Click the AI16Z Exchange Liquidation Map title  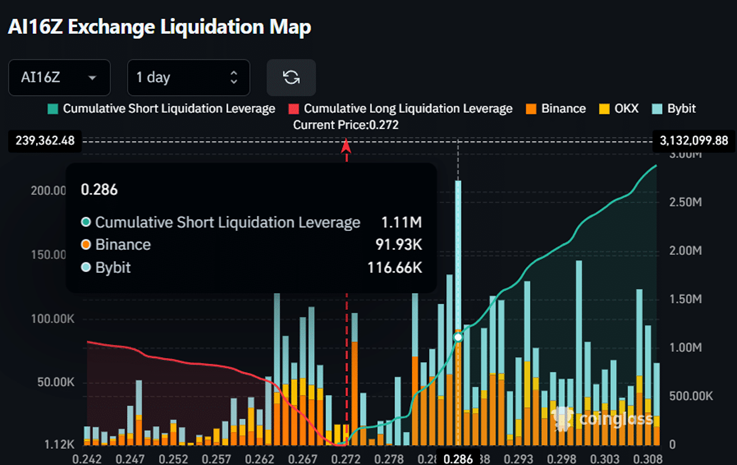pyautogui.click(x=159, y=27)
